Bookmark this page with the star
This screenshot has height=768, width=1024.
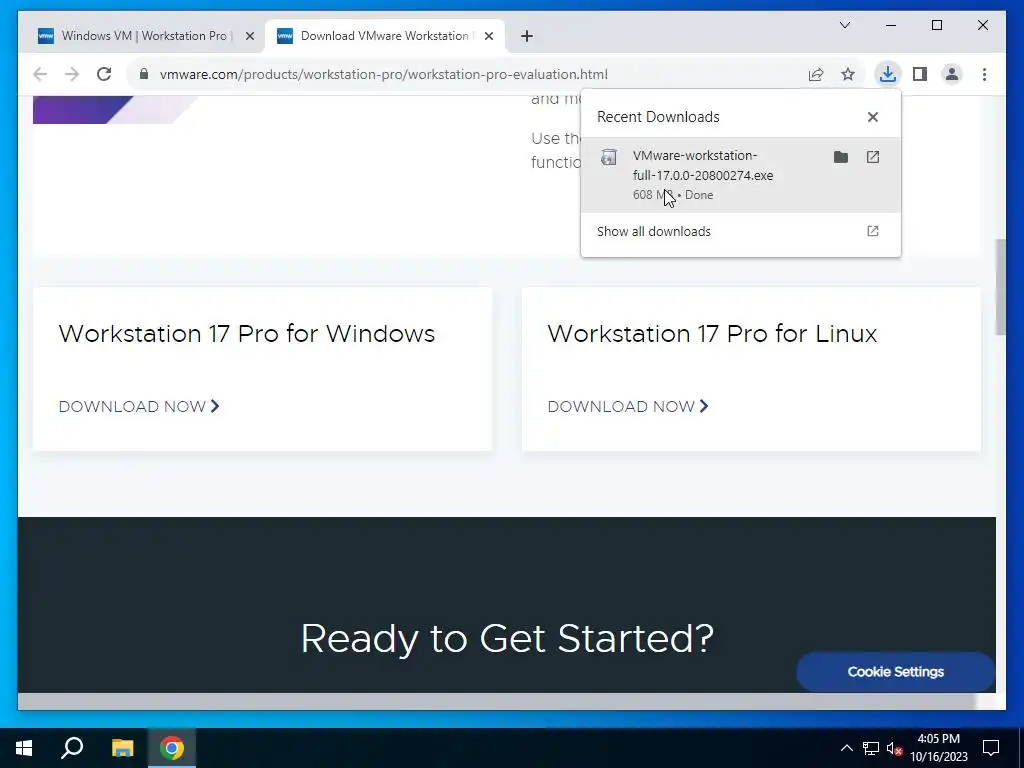click(x=848, y=74)
